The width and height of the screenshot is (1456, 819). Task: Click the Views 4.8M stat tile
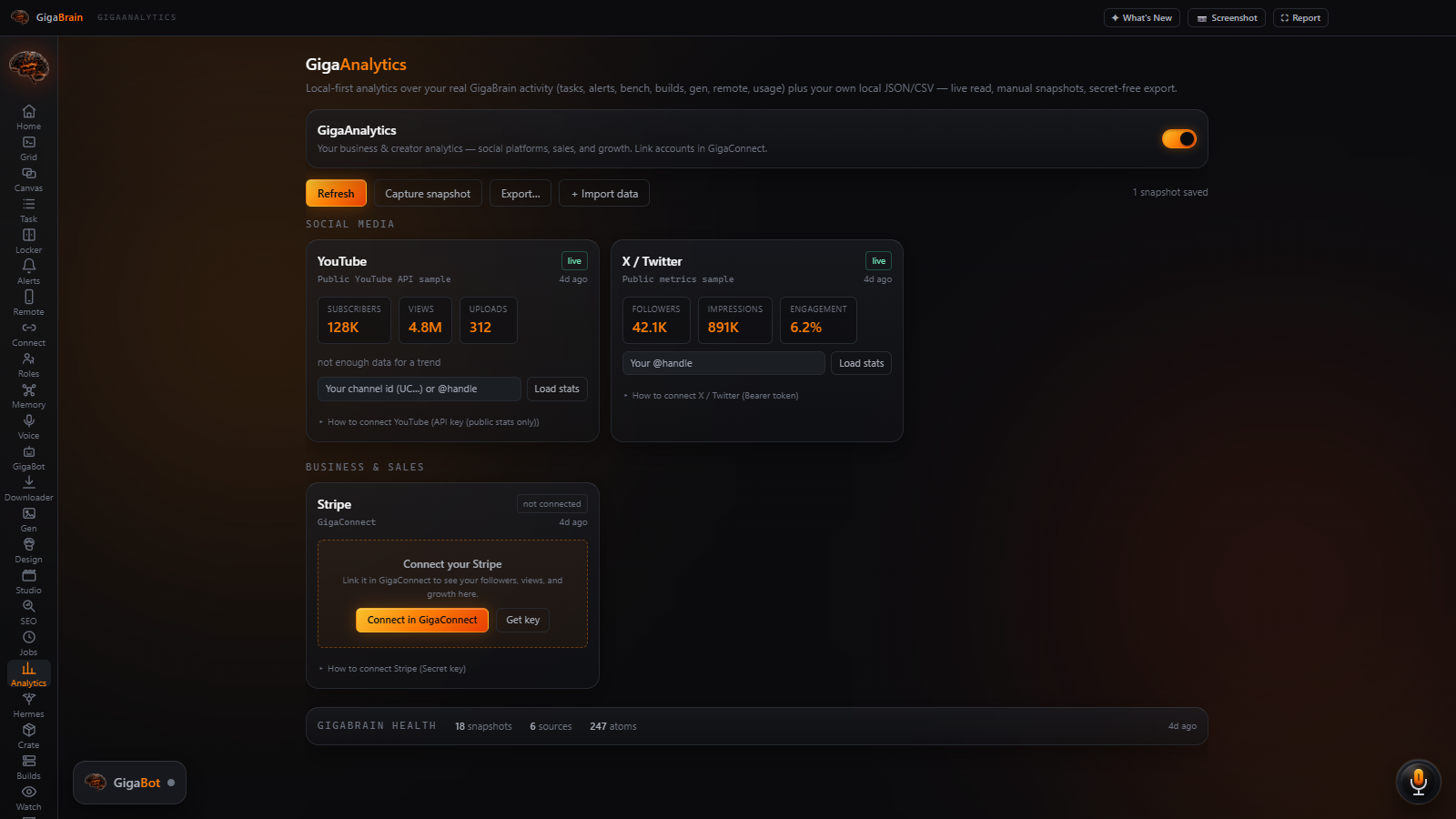(x=425, y=320)
